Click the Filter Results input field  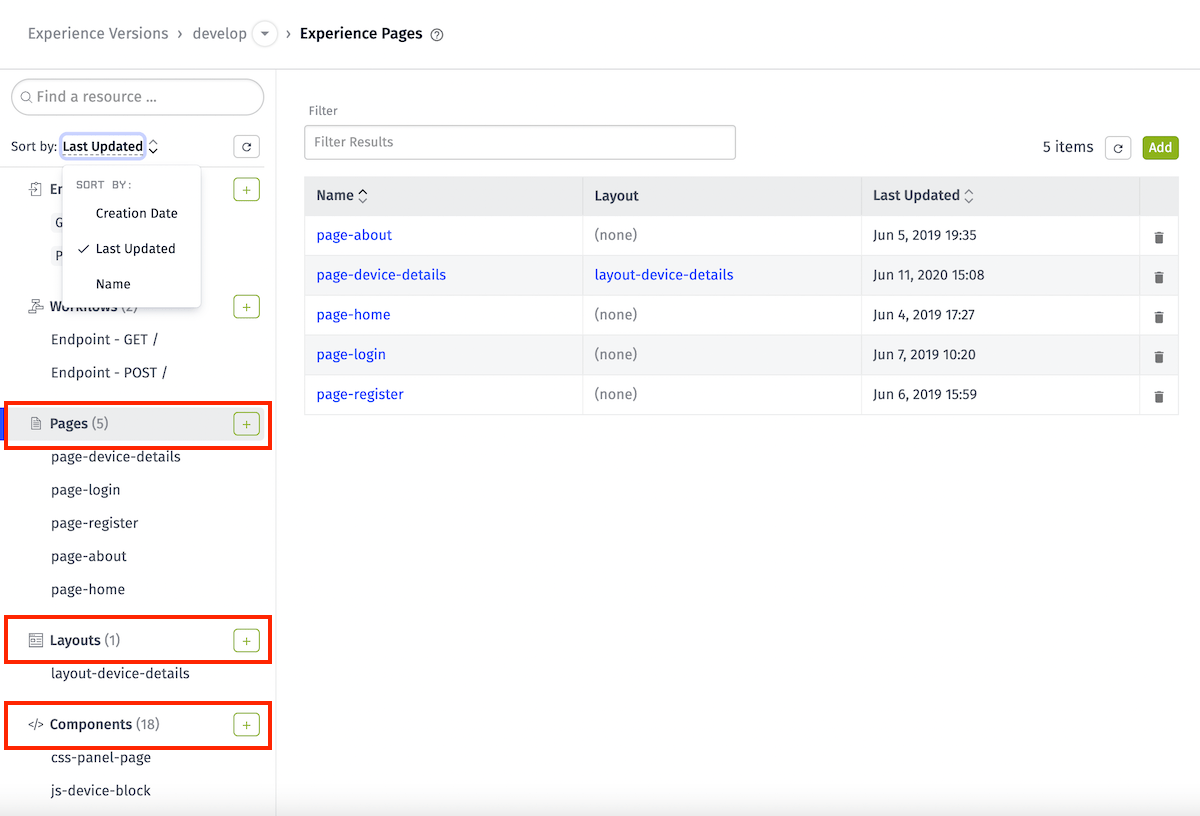pyautogui.click(x=520, y=142)
